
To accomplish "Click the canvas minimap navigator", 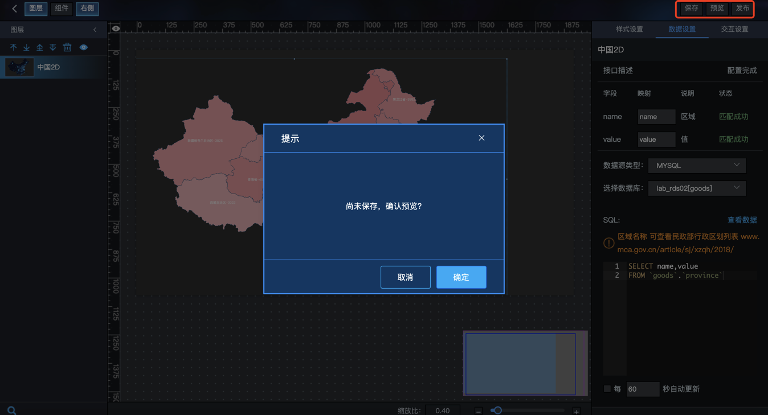I will (525, 363).
